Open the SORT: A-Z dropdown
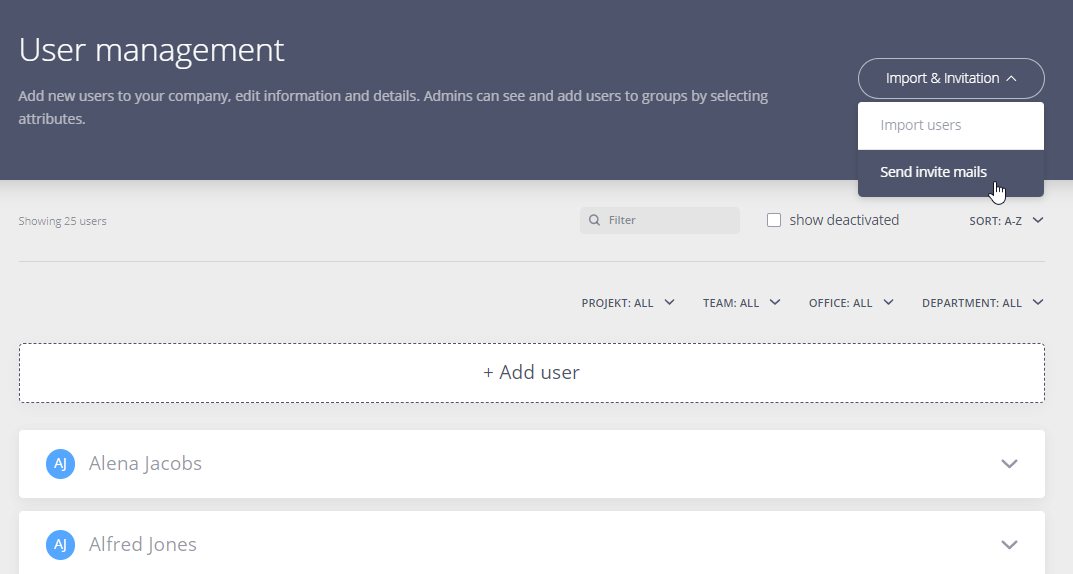This screenshot has width=1073, height=574. [x=1006, y=221]
